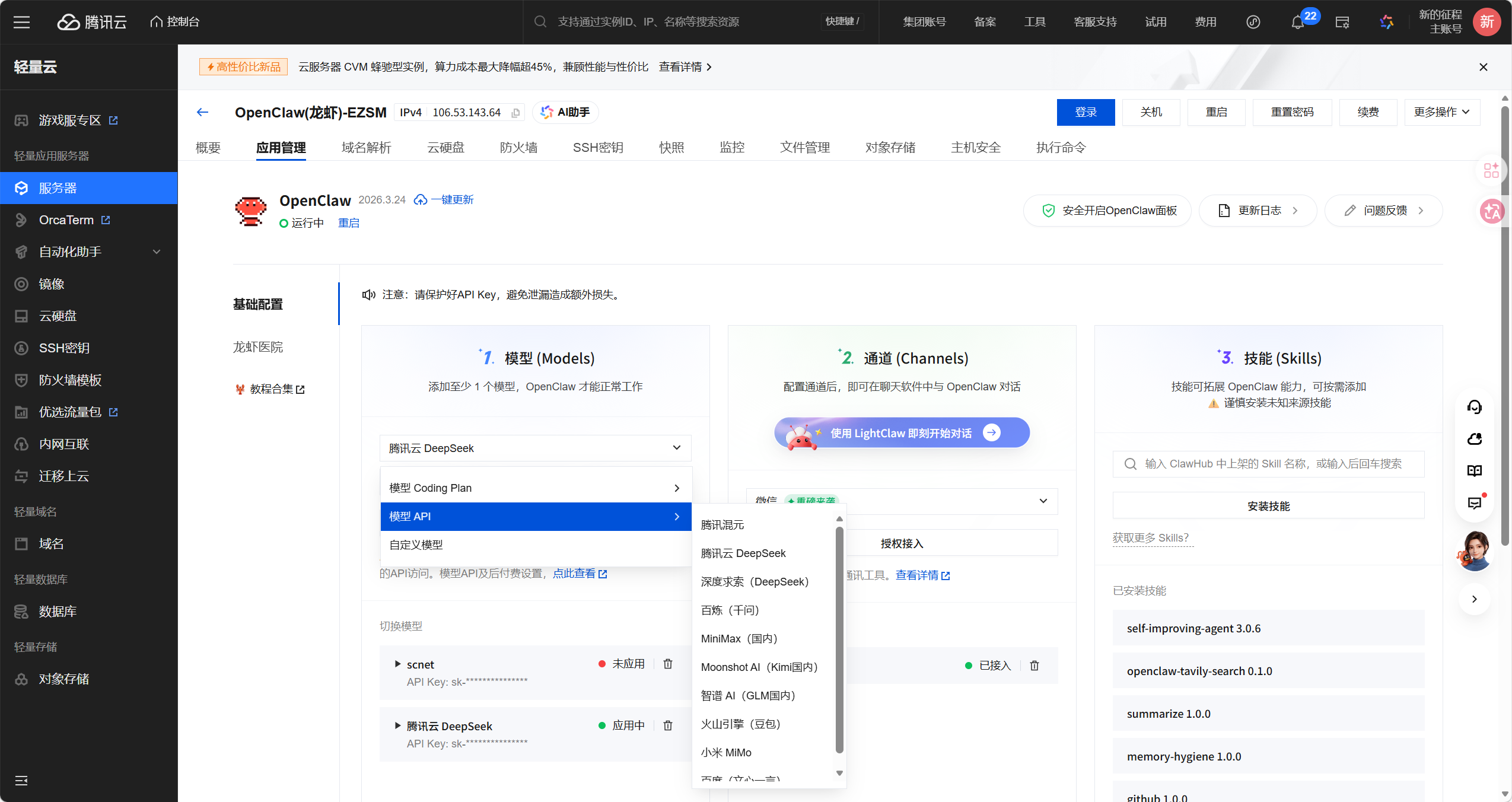Delete the scnet model entry
Viewport: 1512px width, 802px height.
(668, 664)
